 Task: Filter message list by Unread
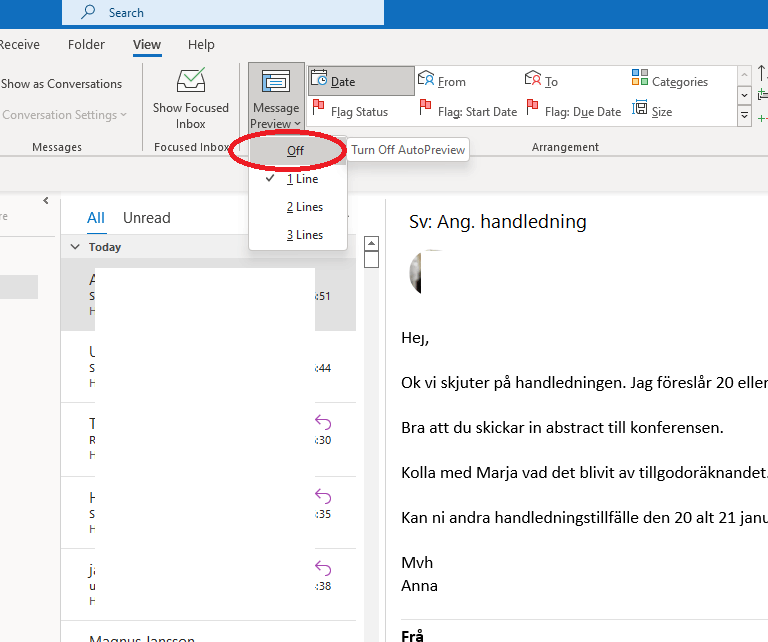tap(147, 217)
